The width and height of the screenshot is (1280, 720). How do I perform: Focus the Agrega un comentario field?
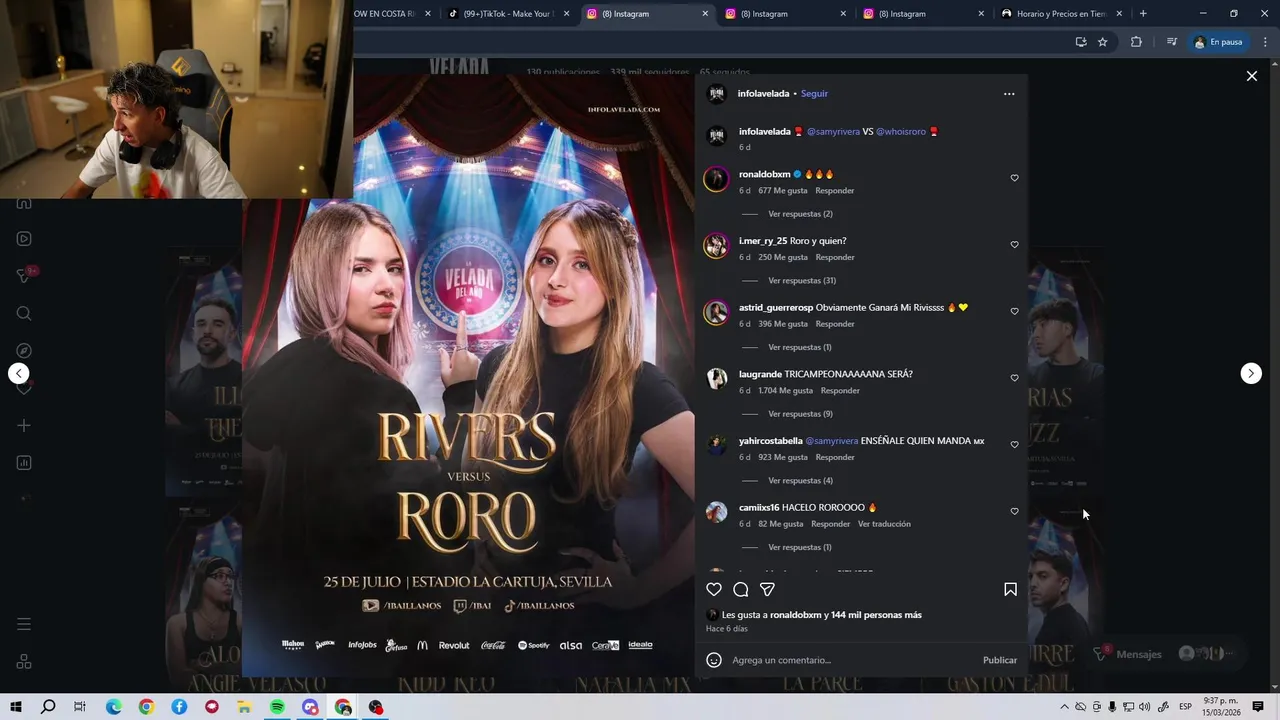[852, 660]
